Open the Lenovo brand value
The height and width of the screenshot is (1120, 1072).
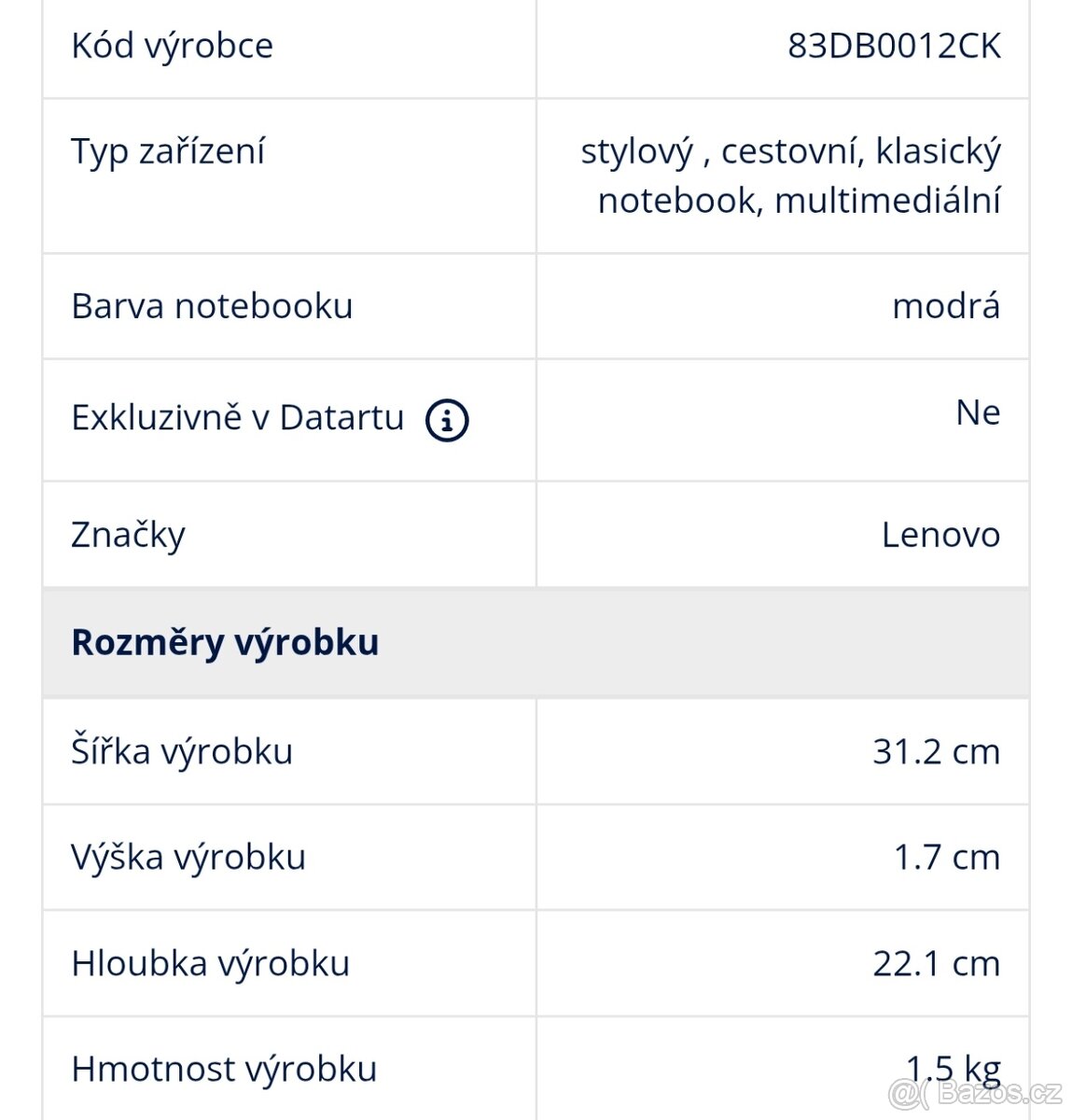pyautogui.click(x=940, y=535)
